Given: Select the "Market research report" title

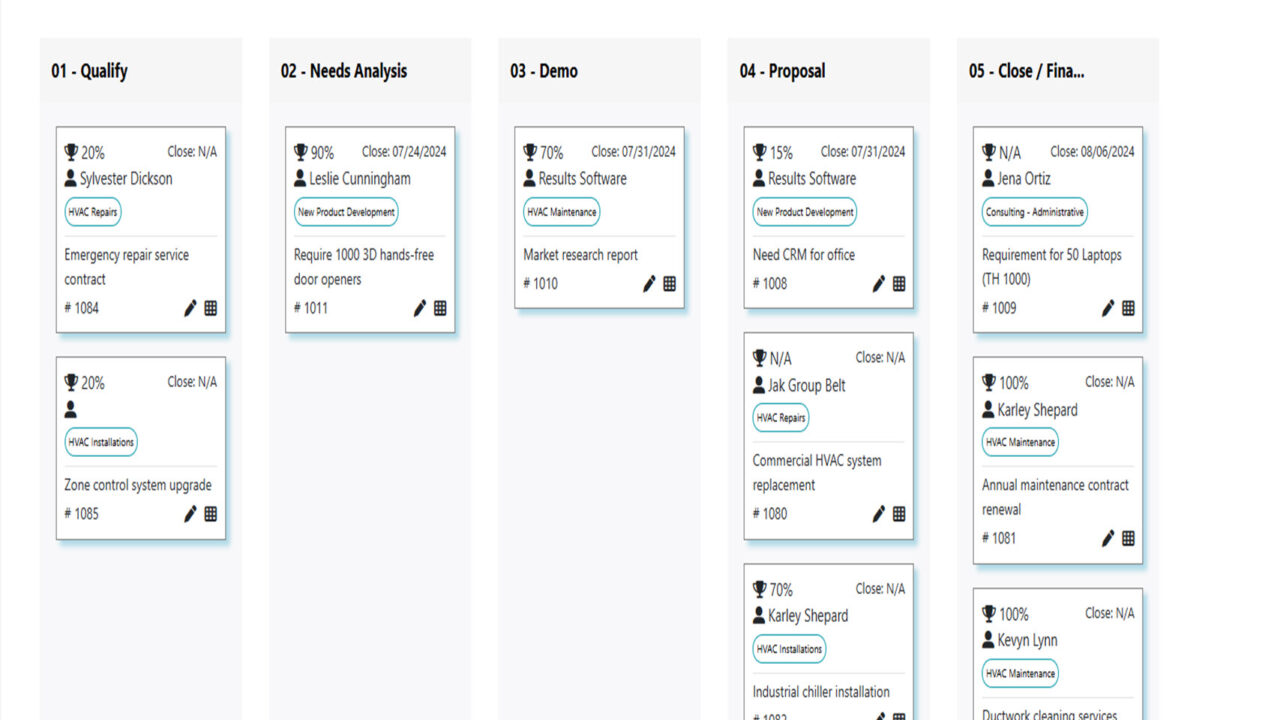Looking at the screenshot, I should (x=581, y=255).
